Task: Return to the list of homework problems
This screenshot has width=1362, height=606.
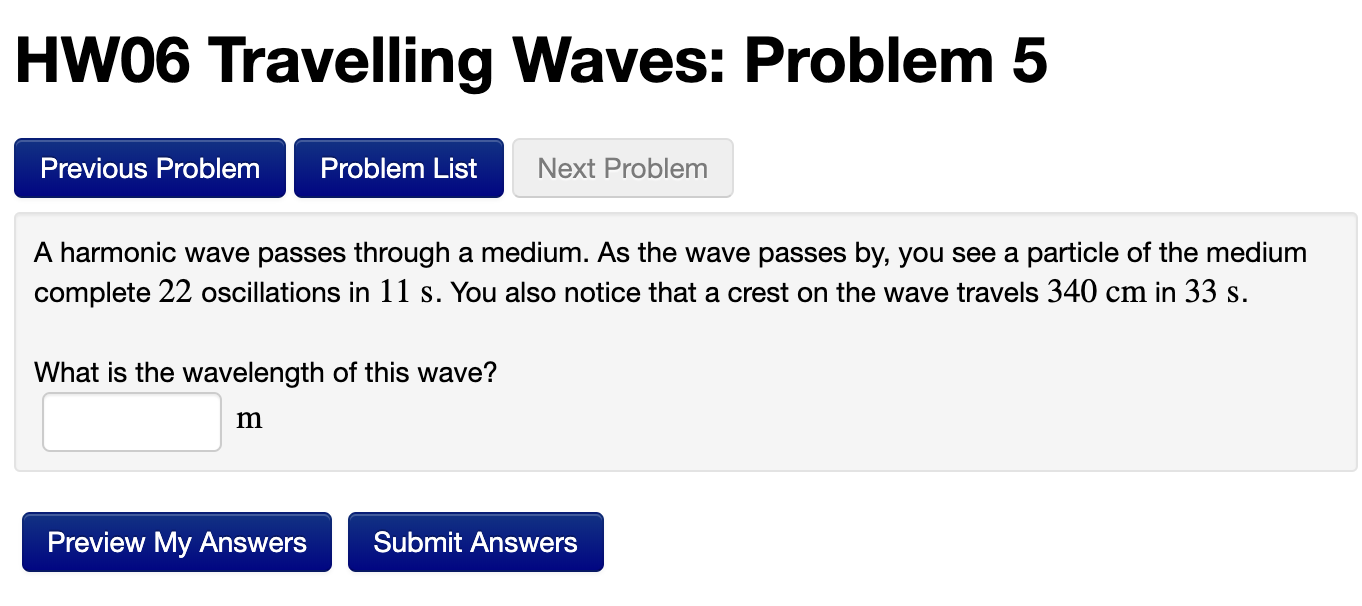Action: pyautogui.click(x=398, y=168)
